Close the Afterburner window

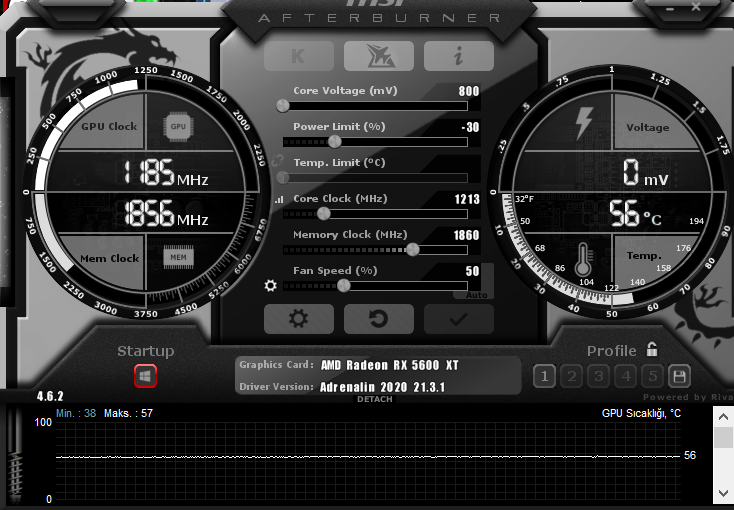coord(696,7)
